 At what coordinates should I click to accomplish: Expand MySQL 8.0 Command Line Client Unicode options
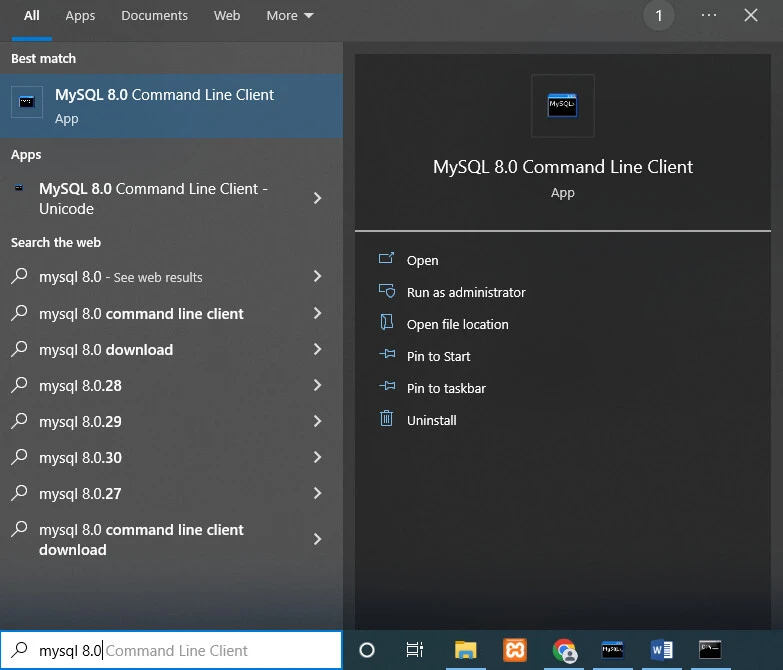[x=317, y=198]
